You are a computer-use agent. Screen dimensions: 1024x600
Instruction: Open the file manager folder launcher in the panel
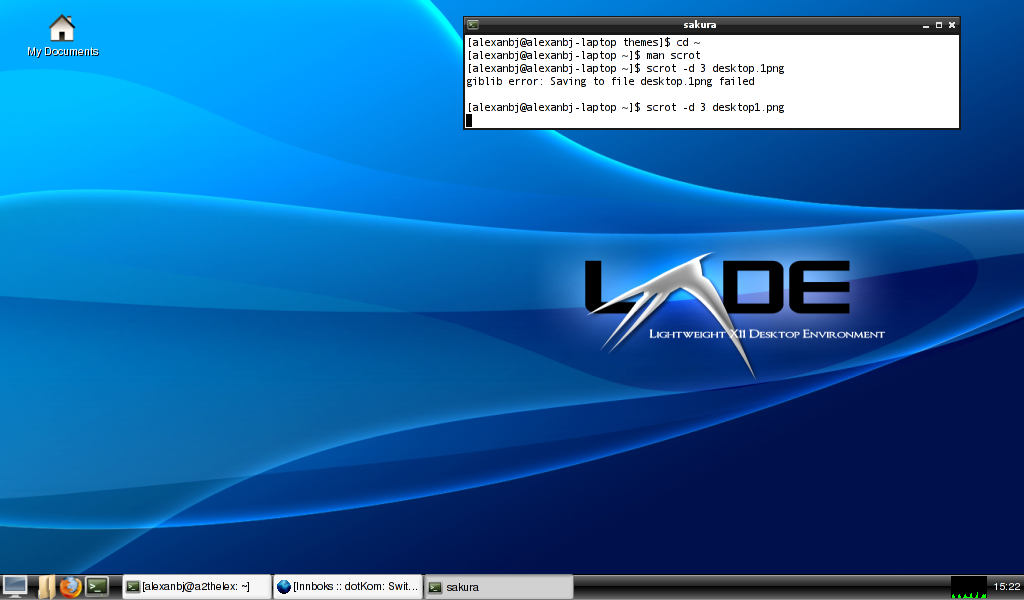(46, 586)
